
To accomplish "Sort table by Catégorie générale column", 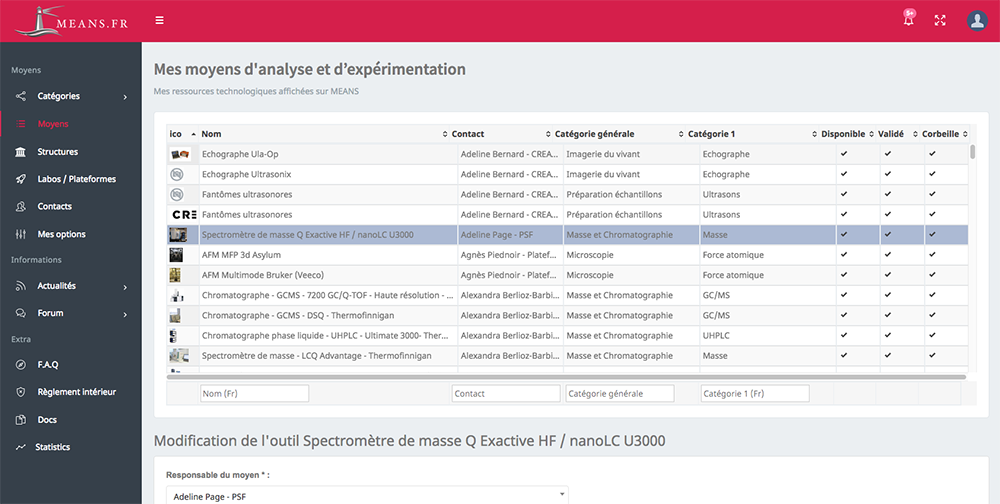I will tap(619, 134).
